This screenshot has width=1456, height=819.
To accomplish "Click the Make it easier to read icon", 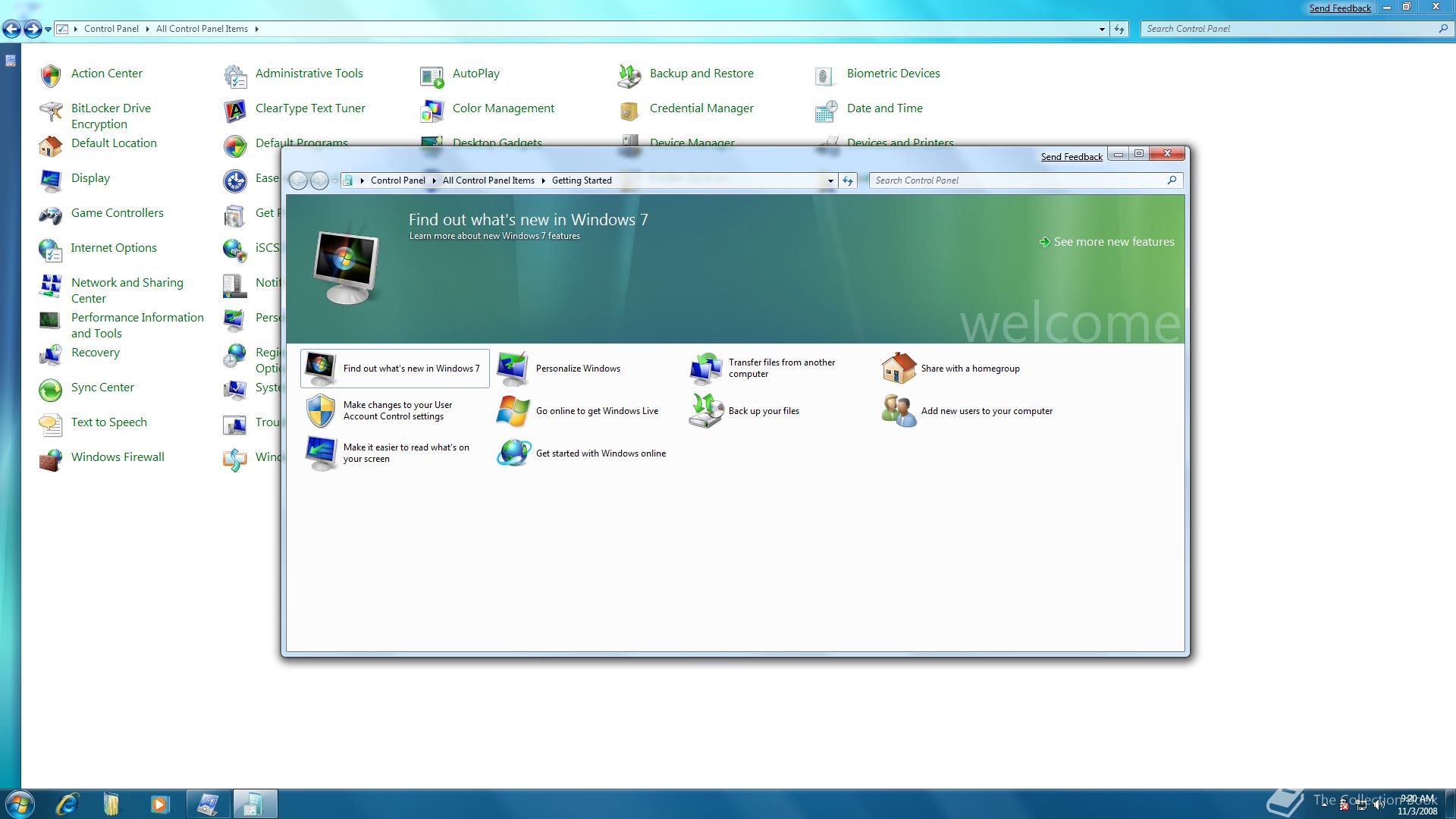I will coord(321,453).
